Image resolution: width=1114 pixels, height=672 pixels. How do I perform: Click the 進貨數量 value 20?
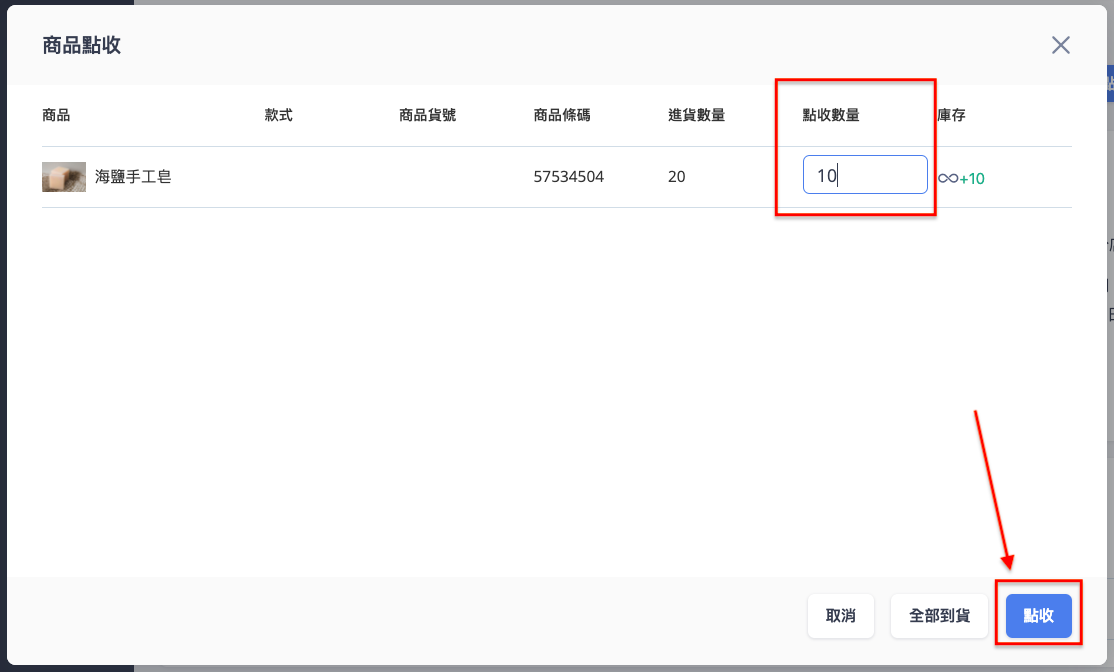676,177
